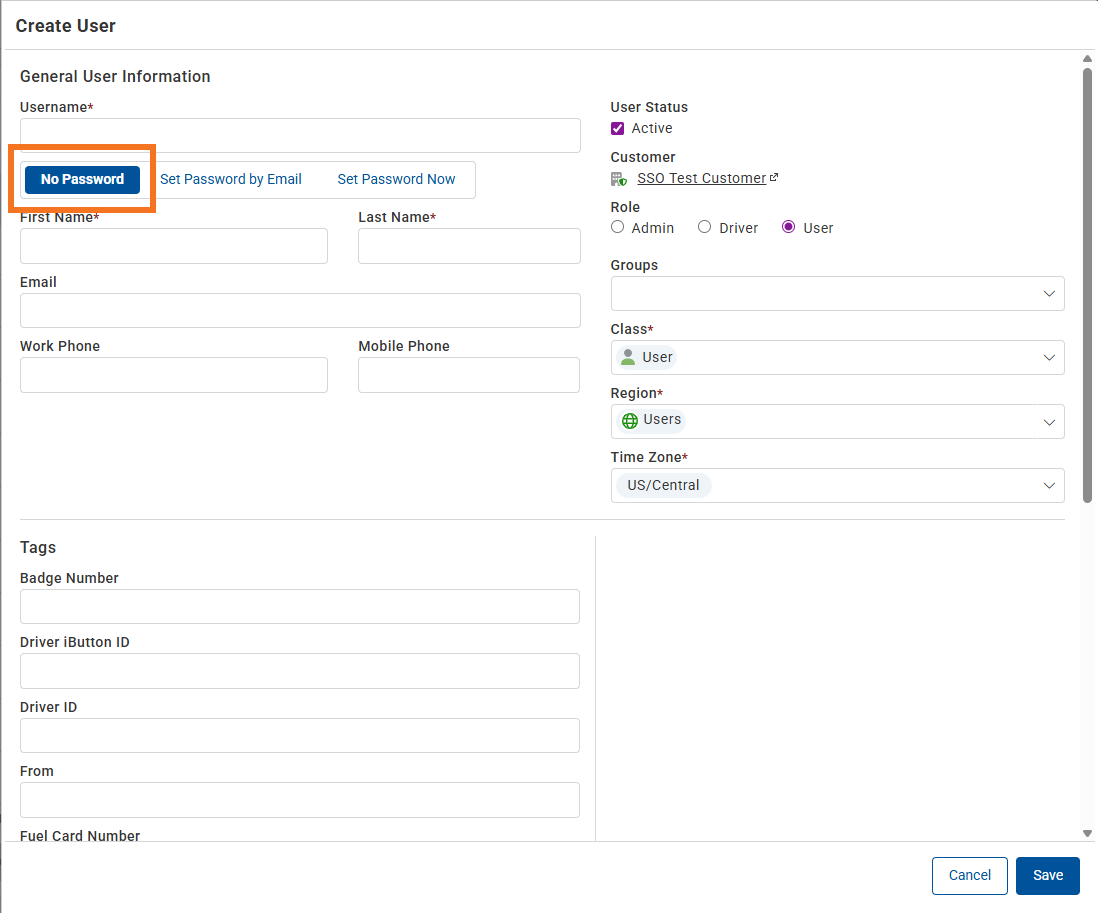Click the Tags section heading
The image size is (1098, 913).
click(38, 548)
